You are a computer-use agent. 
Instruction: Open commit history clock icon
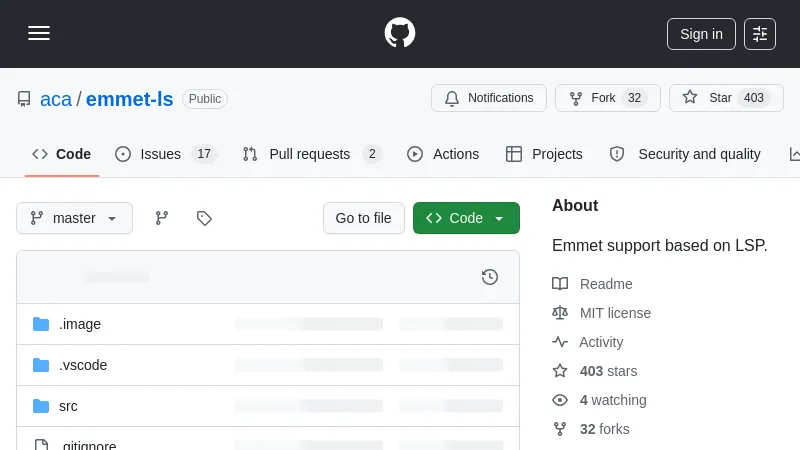489,277
